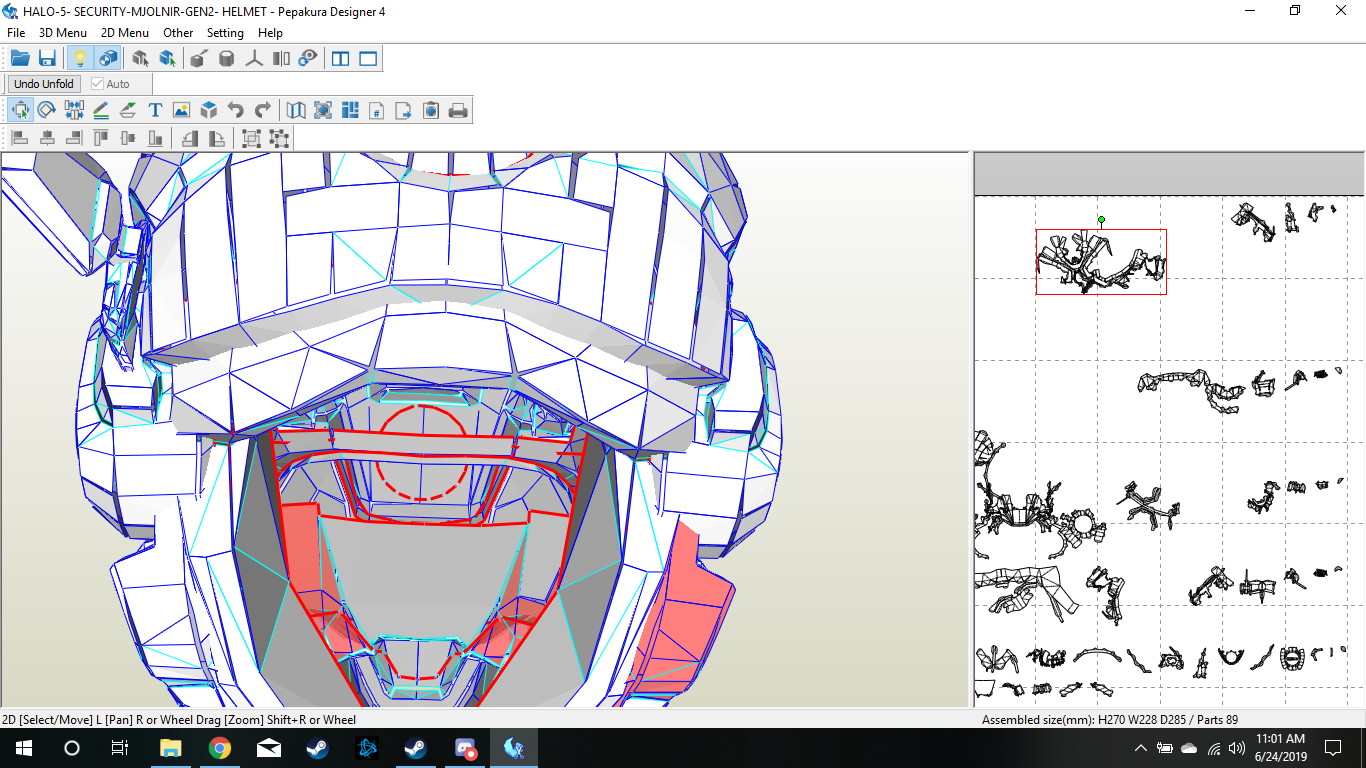The image size is (1366, 768).
Task: Select the Rotate part tool
Action: pos(46,110)
